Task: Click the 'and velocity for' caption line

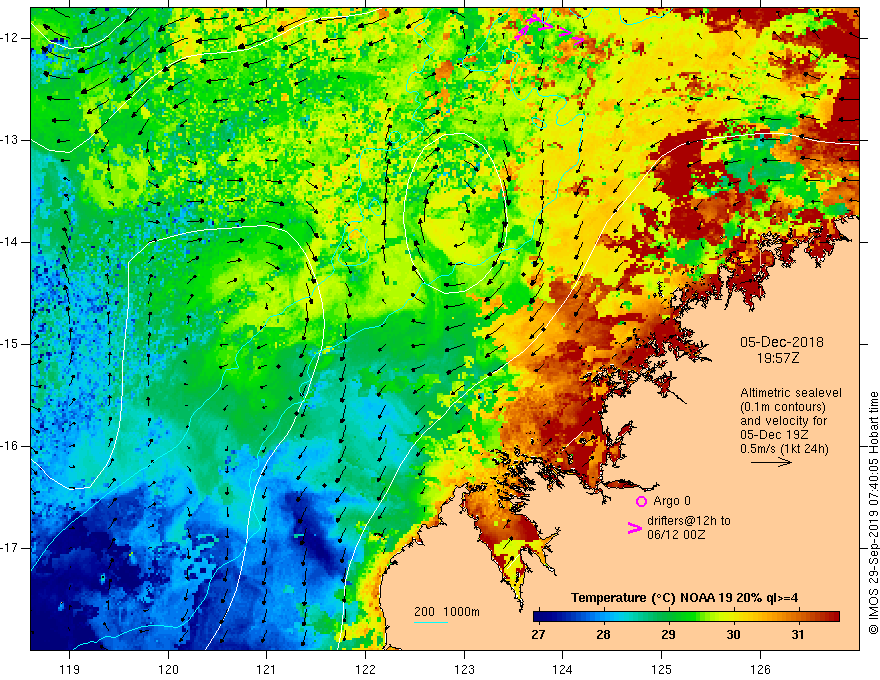Action: pyautogui.click(x=783, y=421)
